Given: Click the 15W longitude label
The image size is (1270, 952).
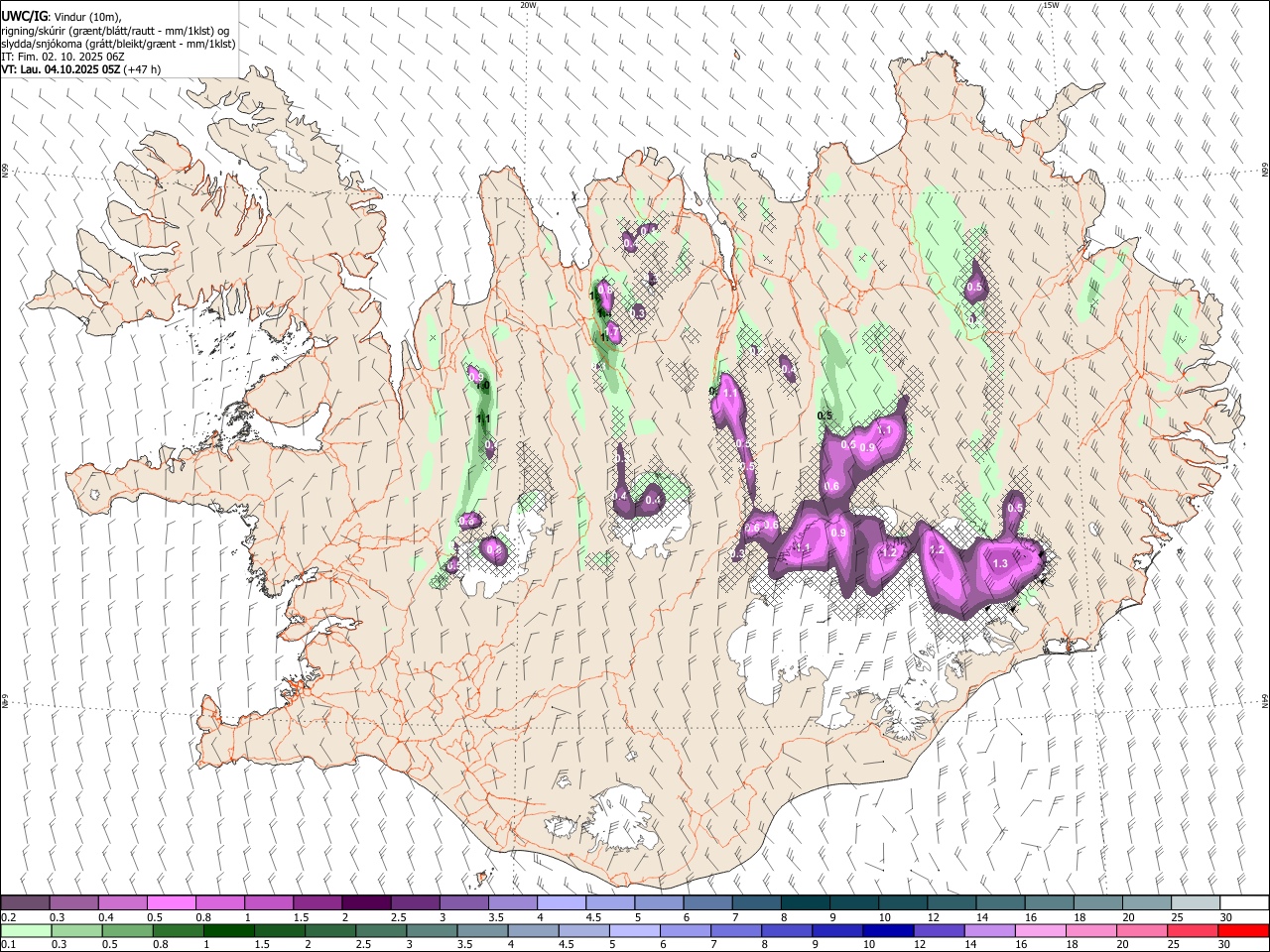Looking at the screenshot, I should pos(1050,5).
